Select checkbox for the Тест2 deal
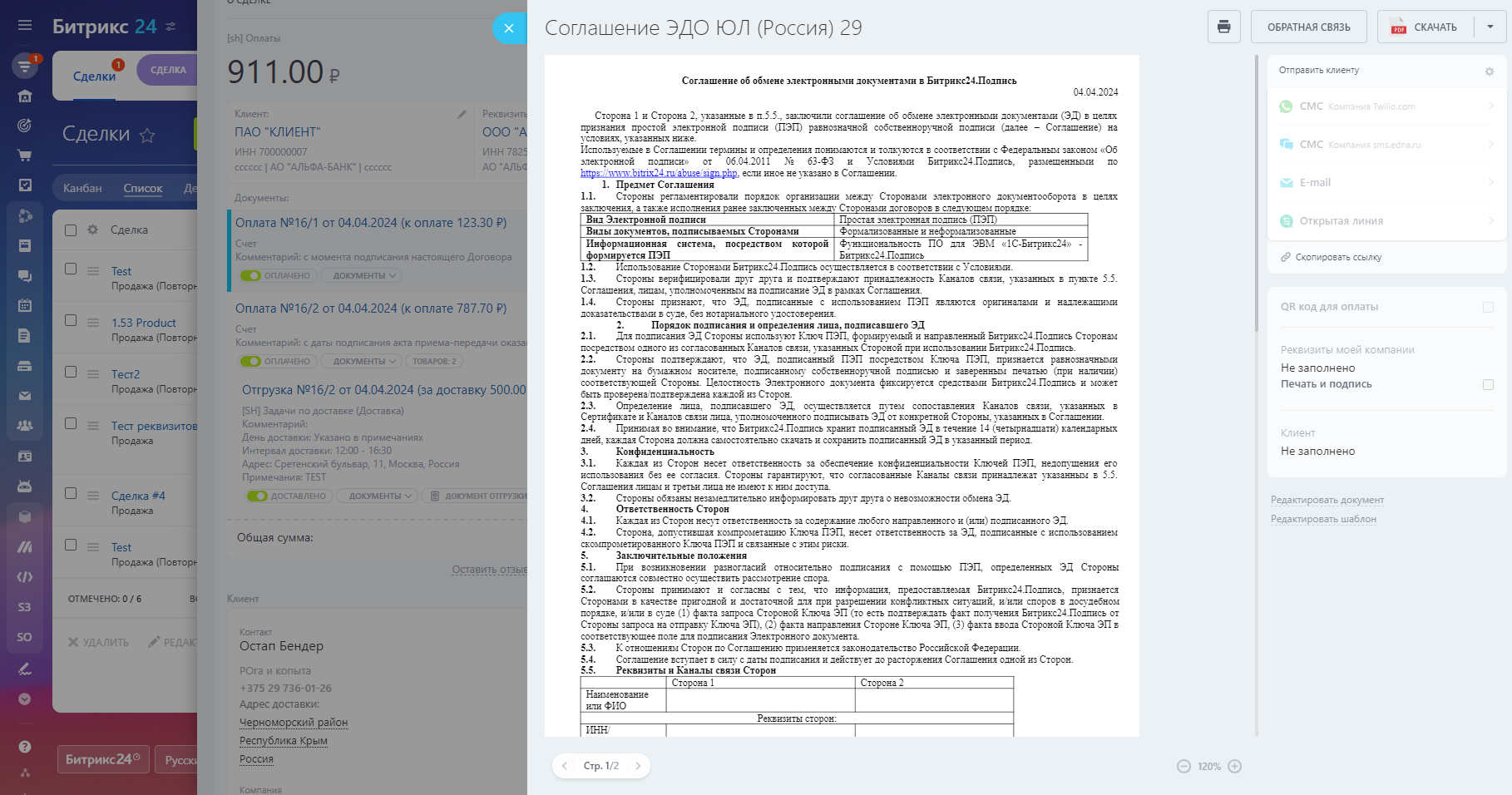Screen dimensions: 1512x795 pos(71,372)
